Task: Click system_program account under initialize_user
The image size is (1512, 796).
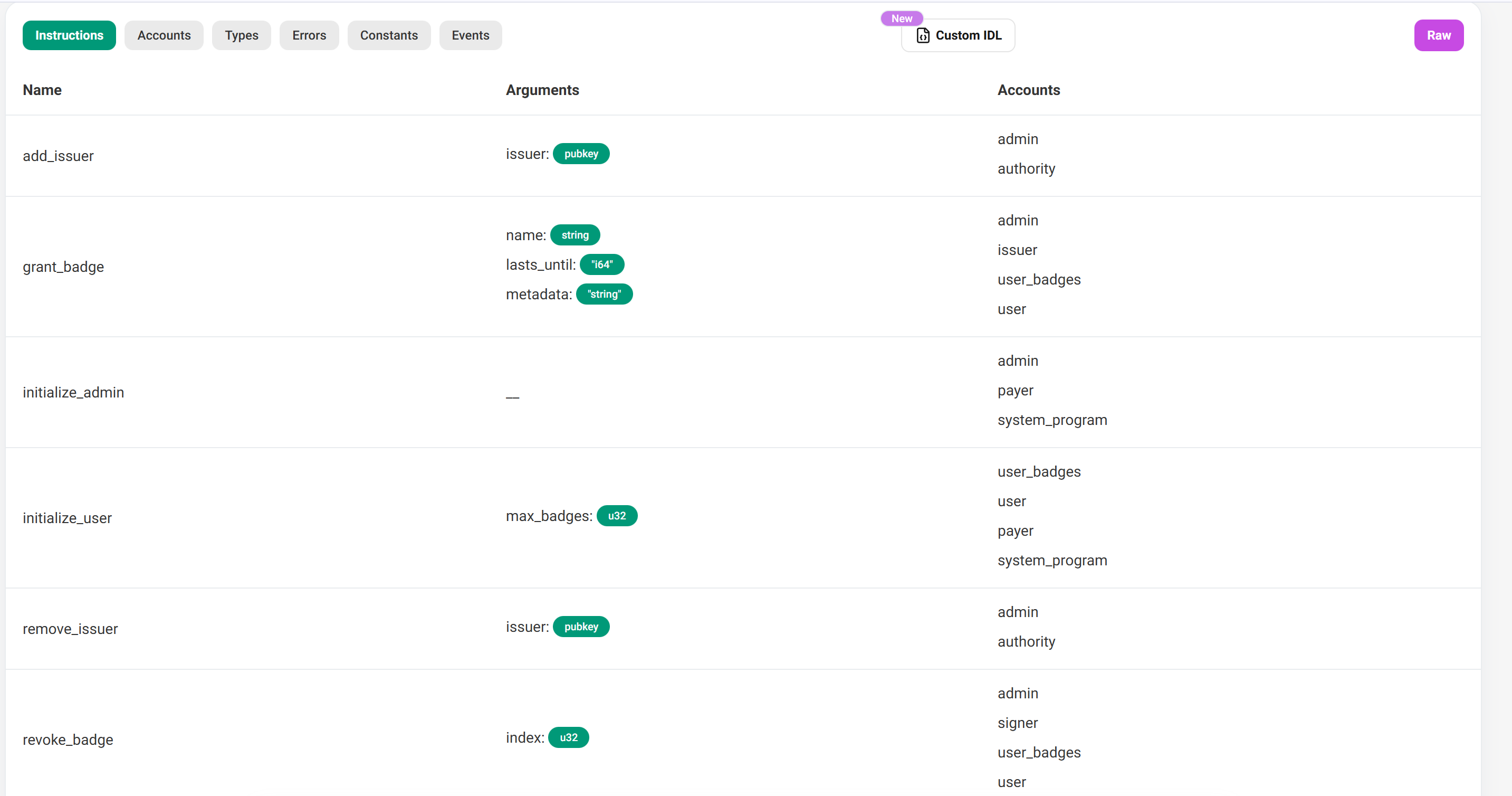Action: [1052, 561]
